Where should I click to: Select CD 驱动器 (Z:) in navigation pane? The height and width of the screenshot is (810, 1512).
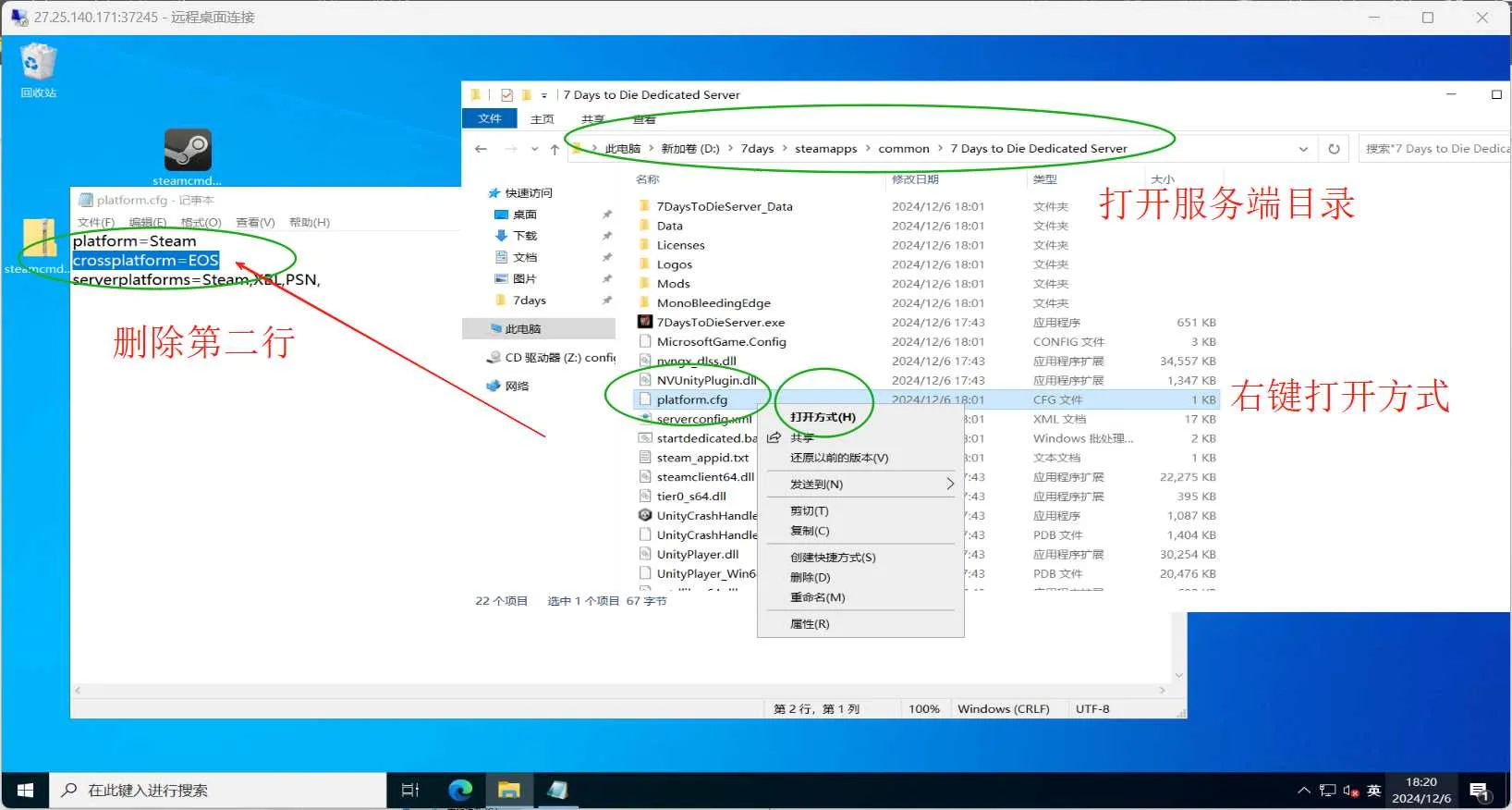(x=552, y=358)
